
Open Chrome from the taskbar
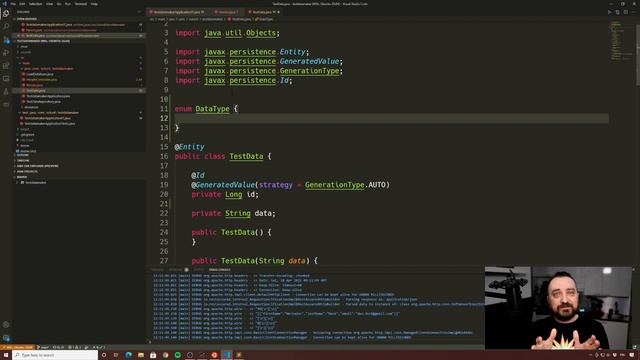[165, 355]
